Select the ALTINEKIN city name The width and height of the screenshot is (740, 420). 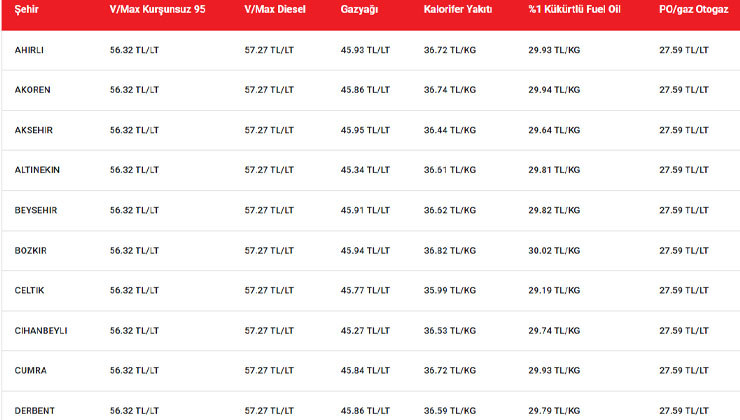tap(38, 169)
